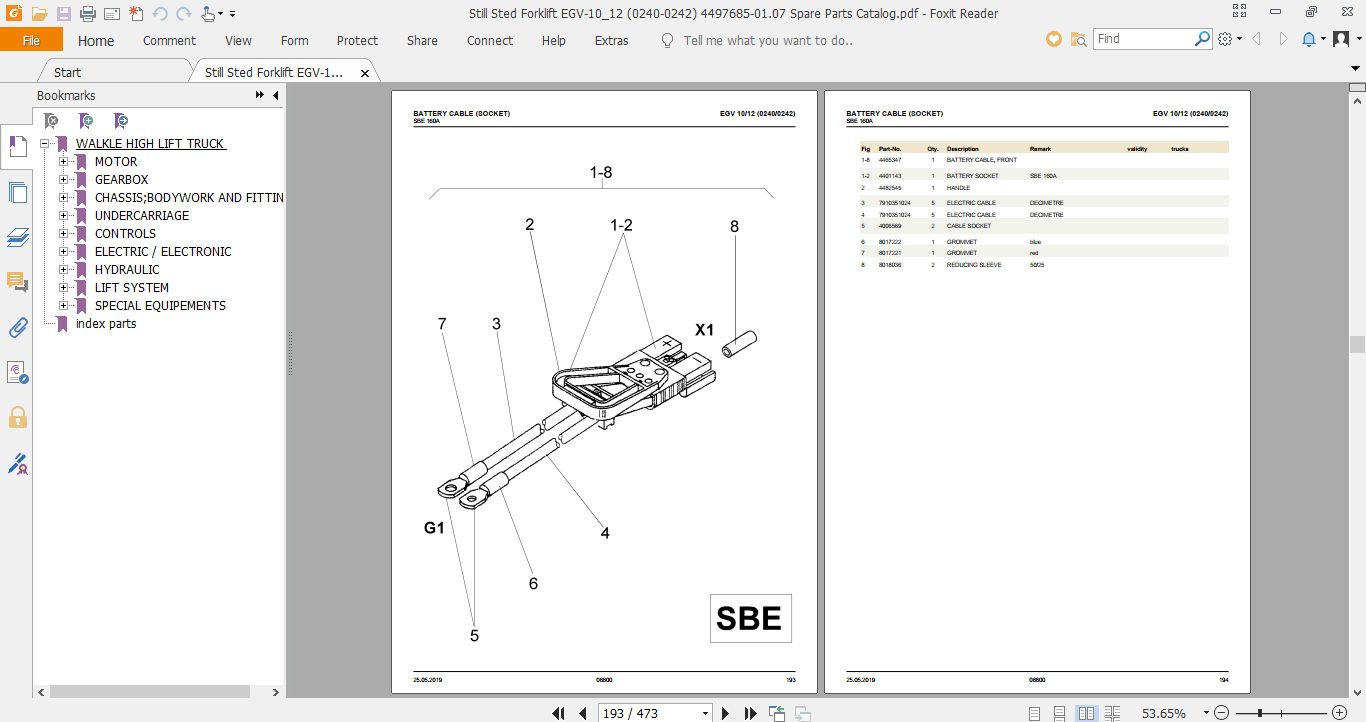Open the Pages thumbnails panel sidebar icon
The image size is (1366, 722).
coord(16,193)
